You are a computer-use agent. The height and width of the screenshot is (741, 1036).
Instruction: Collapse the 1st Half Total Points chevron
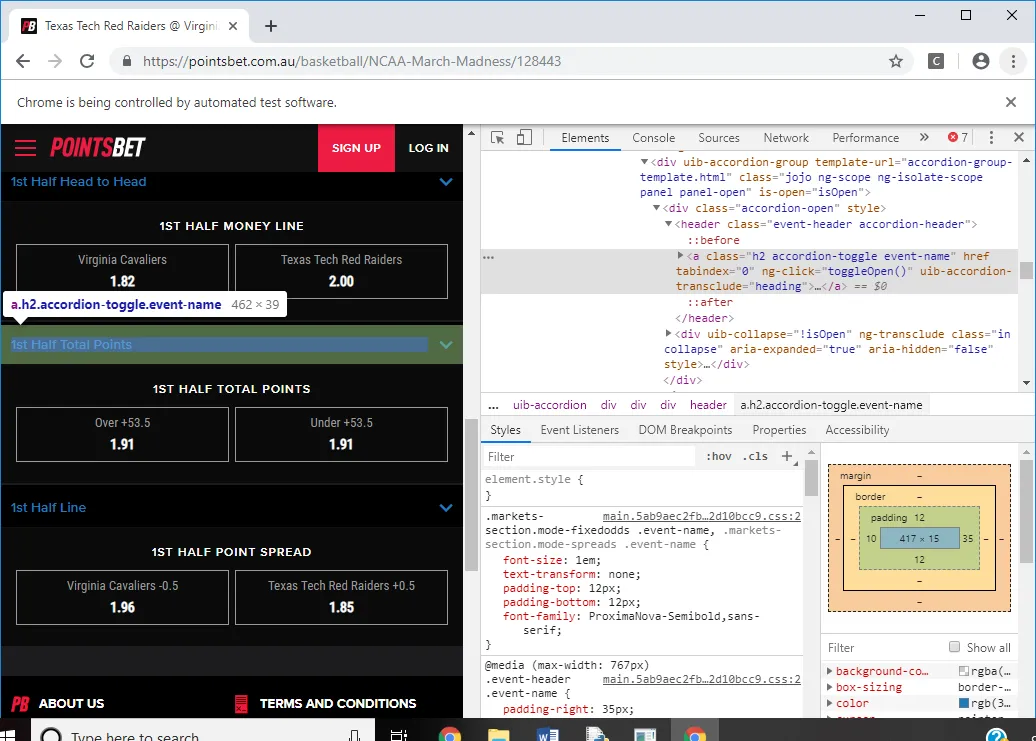click(446, 345)
